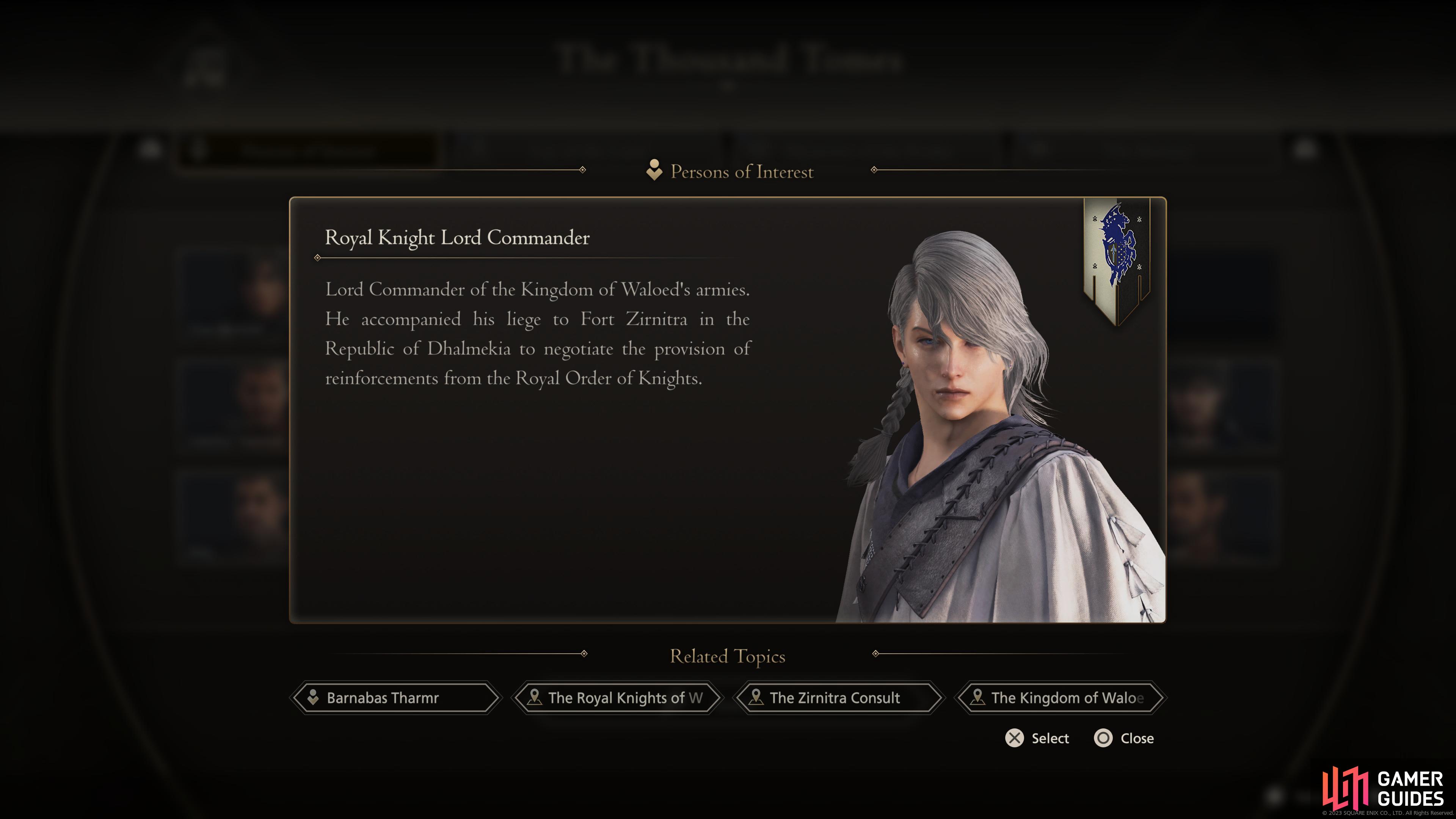Click the person icon on Barnabas Tharmr topic
Image resolution: width=1456 pixels, height=819 pixels.
point(312,698)
